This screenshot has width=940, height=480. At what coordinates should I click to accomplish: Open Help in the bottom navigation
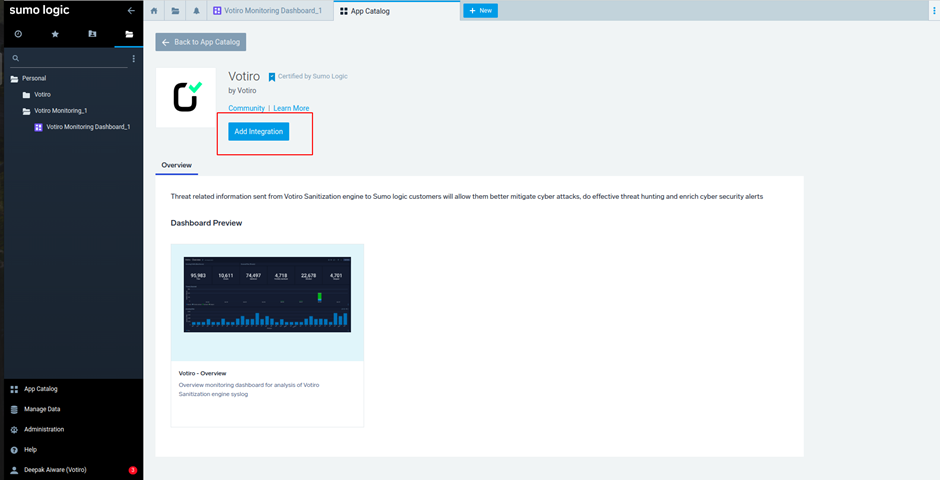point(30,449)
